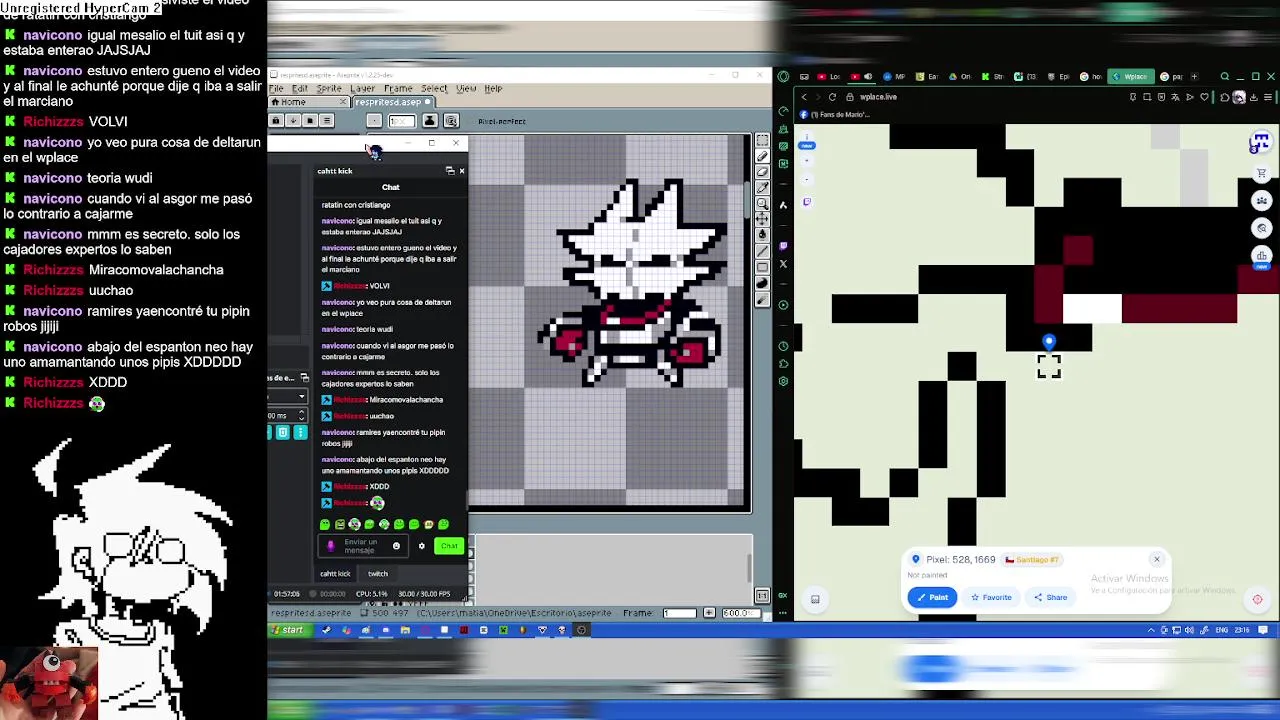
Task: Select the Contour blob tool in Aseprite
Action: click(762, 283)
